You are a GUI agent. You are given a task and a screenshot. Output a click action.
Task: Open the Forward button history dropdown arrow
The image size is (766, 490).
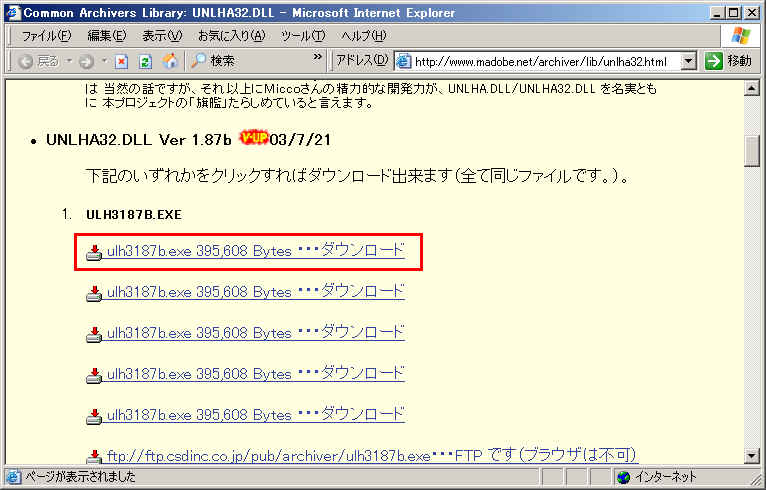(x=104, y=61)
